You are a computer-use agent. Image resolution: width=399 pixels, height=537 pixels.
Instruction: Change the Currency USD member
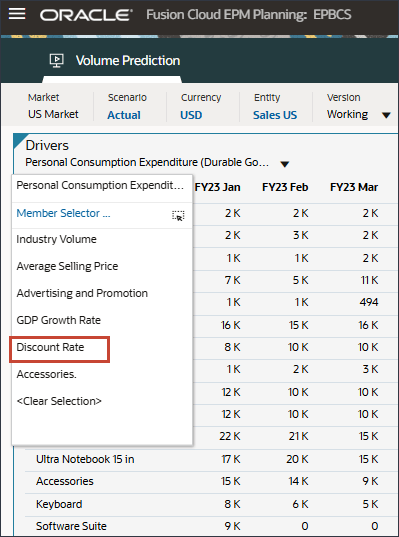click(191, 115)
